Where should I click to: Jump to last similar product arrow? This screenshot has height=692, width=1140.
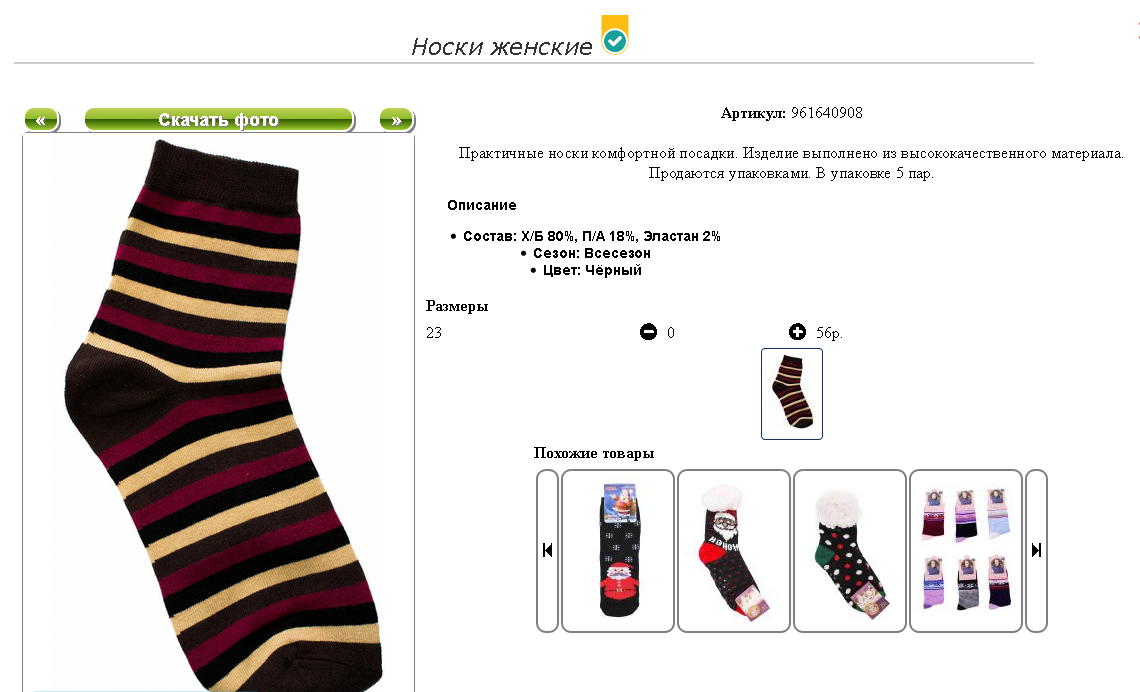1036,550
